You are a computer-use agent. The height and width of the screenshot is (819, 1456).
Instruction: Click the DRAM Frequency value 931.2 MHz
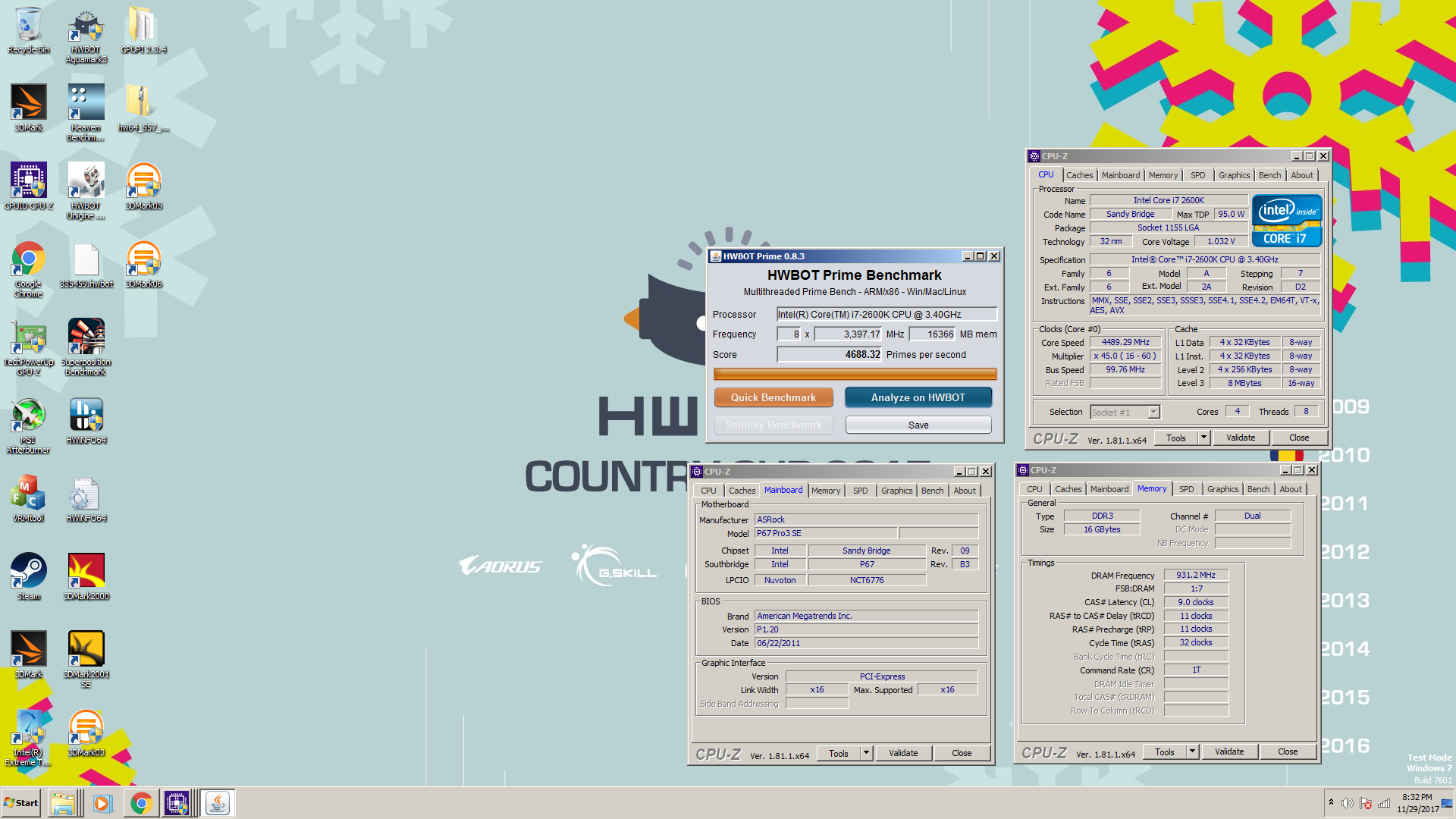click(x=1196, y=575)
